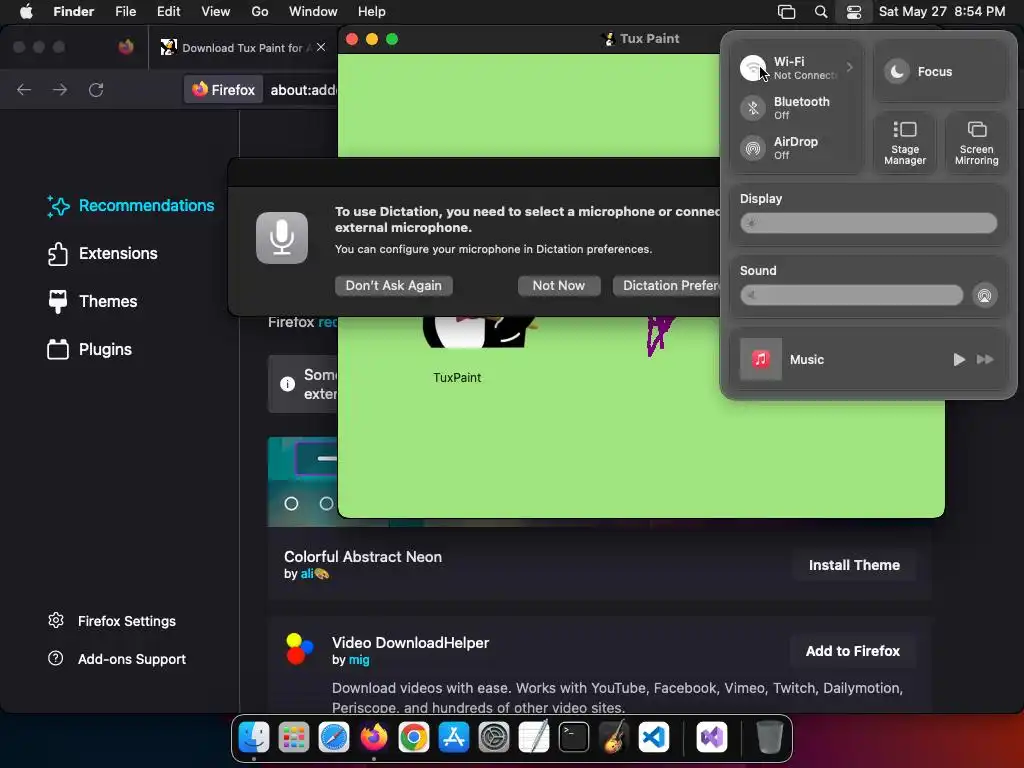
Task: Open Safari from the Dock
Action: click(x=334, y=737)
